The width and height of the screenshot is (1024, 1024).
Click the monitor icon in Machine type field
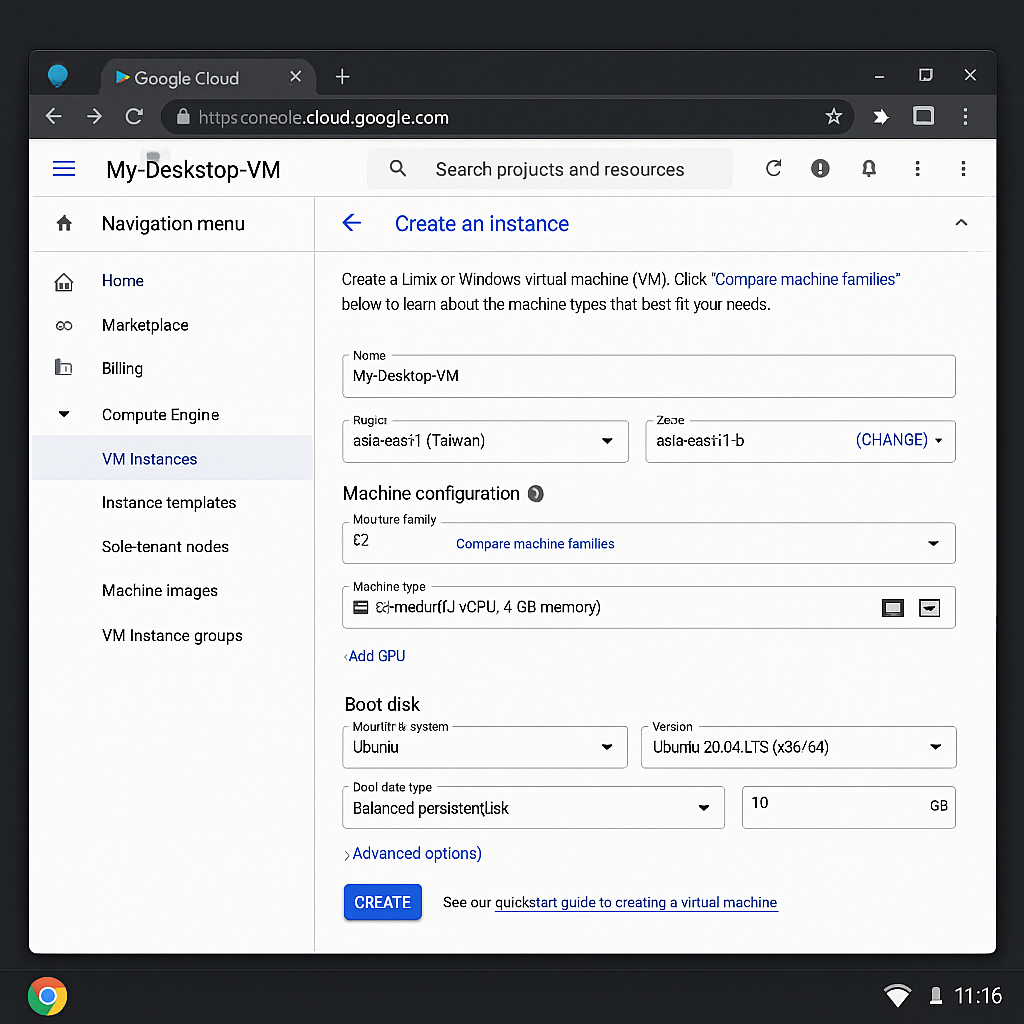[x=893, y=608]
